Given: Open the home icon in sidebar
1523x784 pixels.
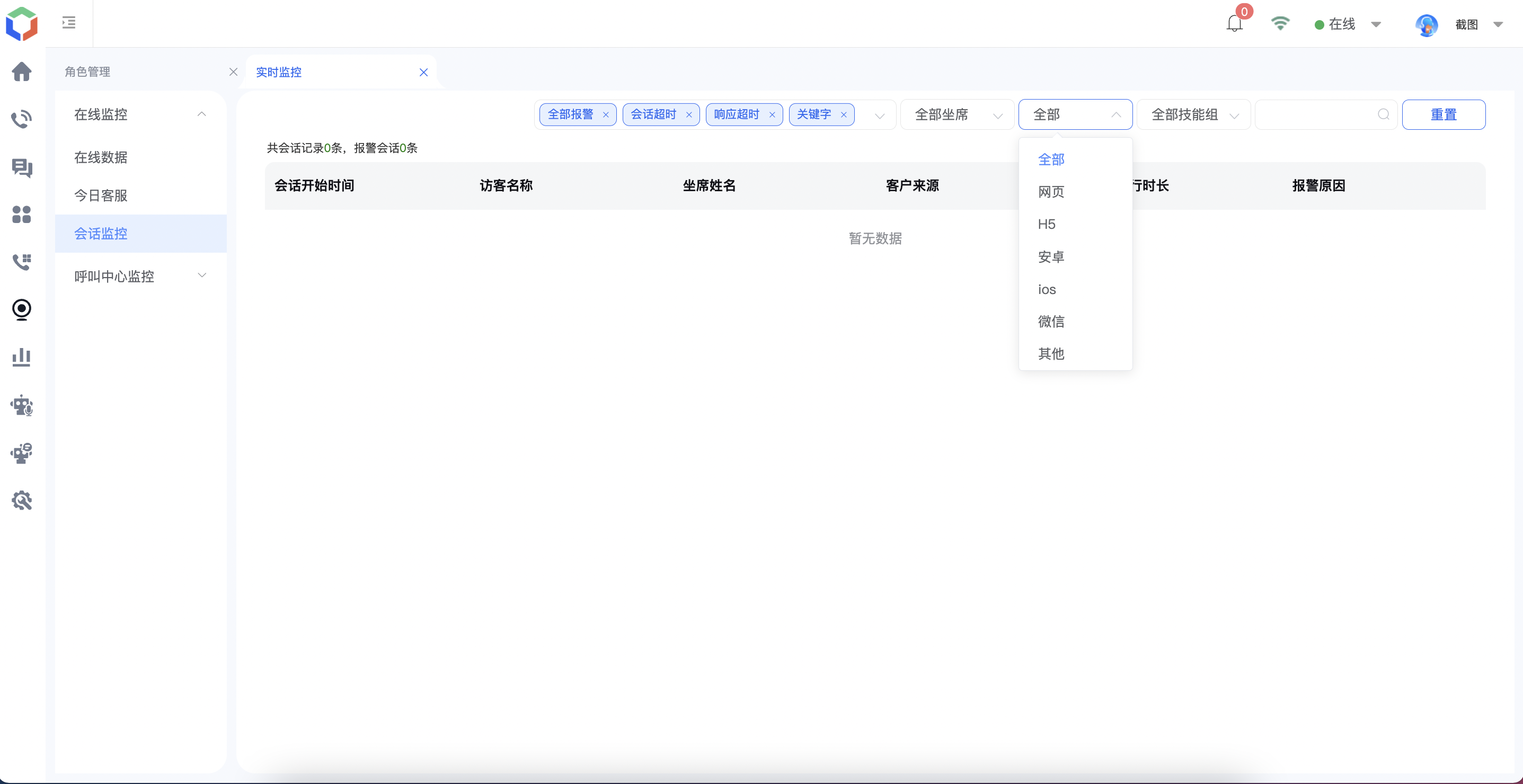Looking at the screenshot, I should click(x=22, y=72).
